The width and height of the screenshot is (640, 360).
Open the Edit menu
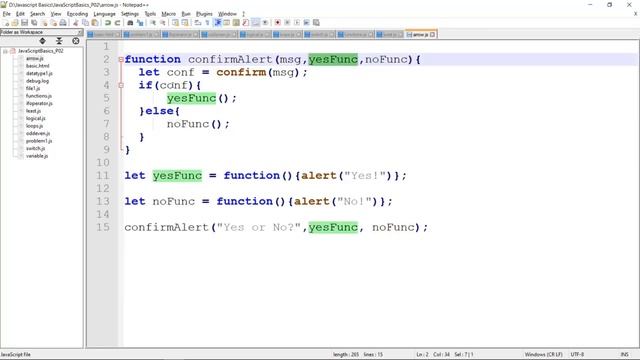point(20,14)
